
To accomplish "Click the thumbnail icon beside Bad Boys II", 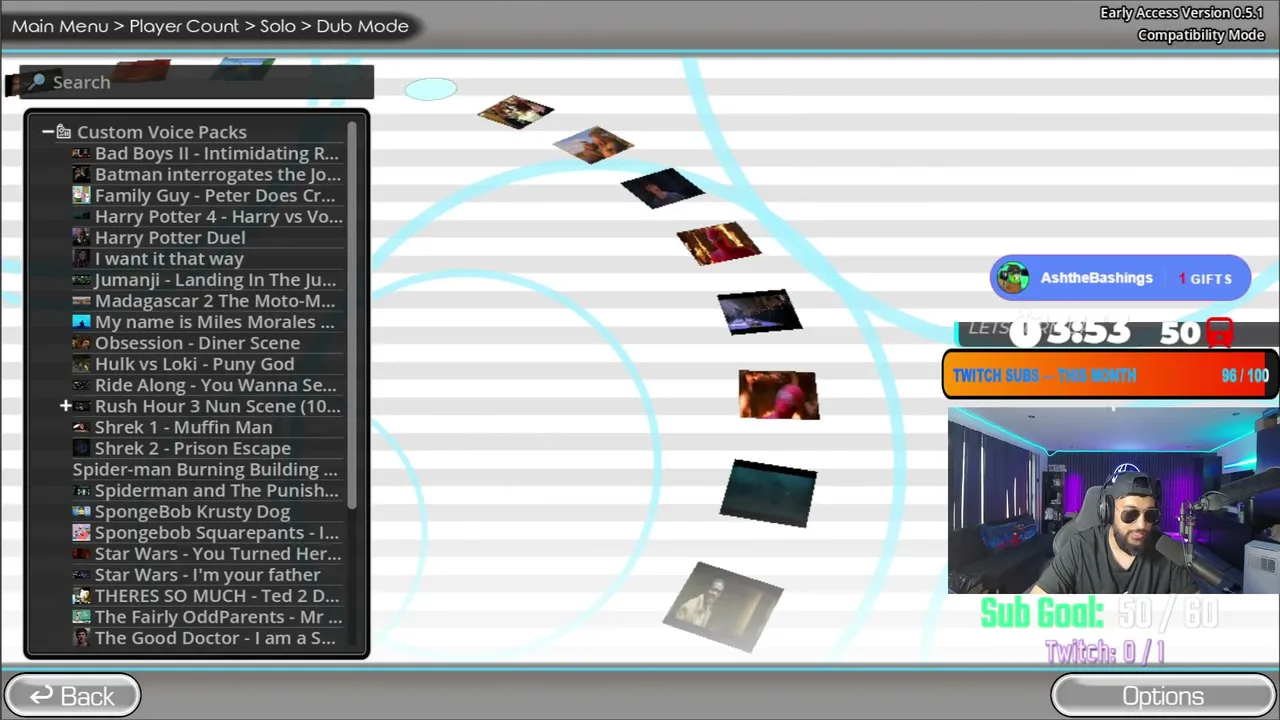I will point(81,154).
